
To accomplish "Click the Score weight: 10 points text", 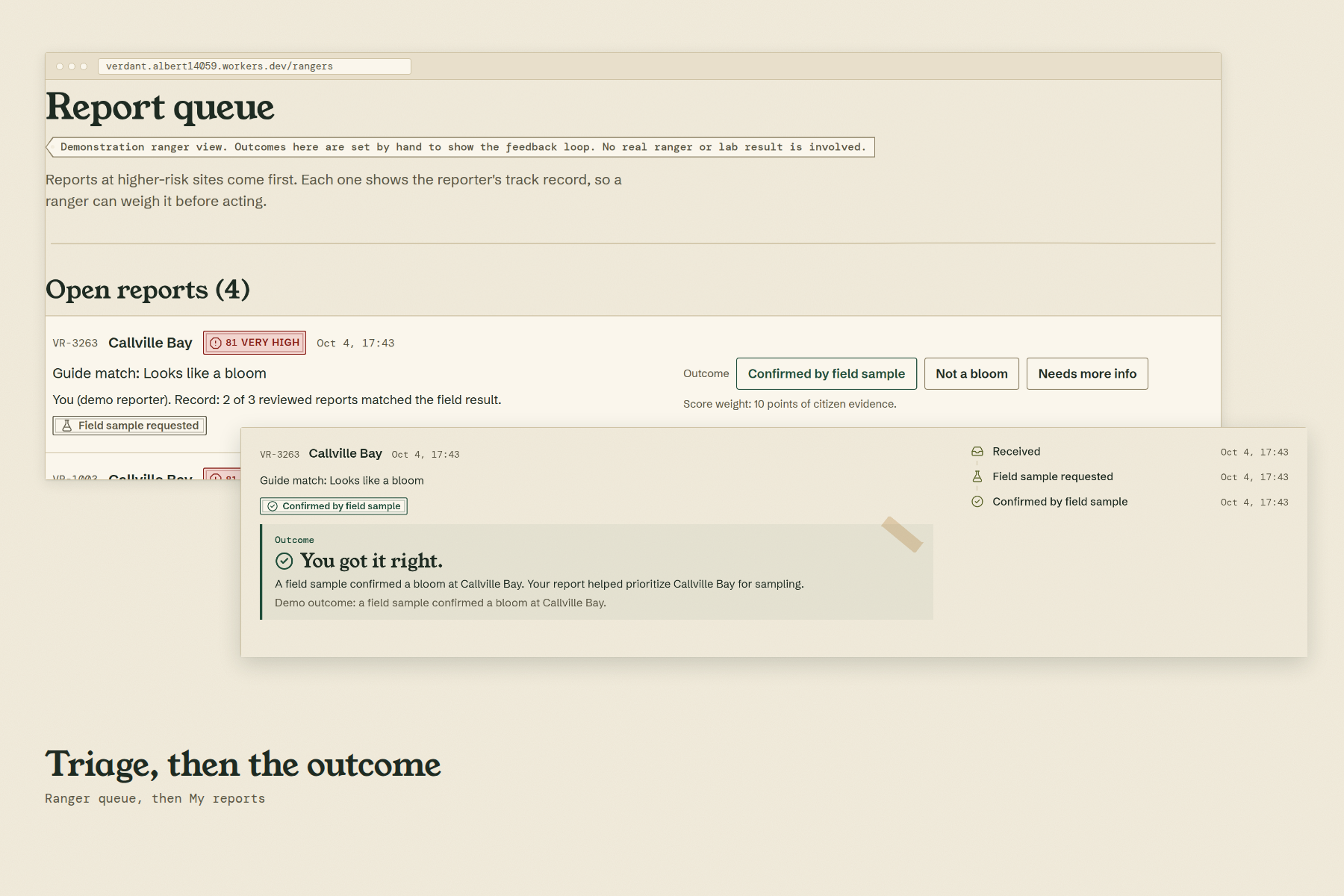I will tap(790, 404).
